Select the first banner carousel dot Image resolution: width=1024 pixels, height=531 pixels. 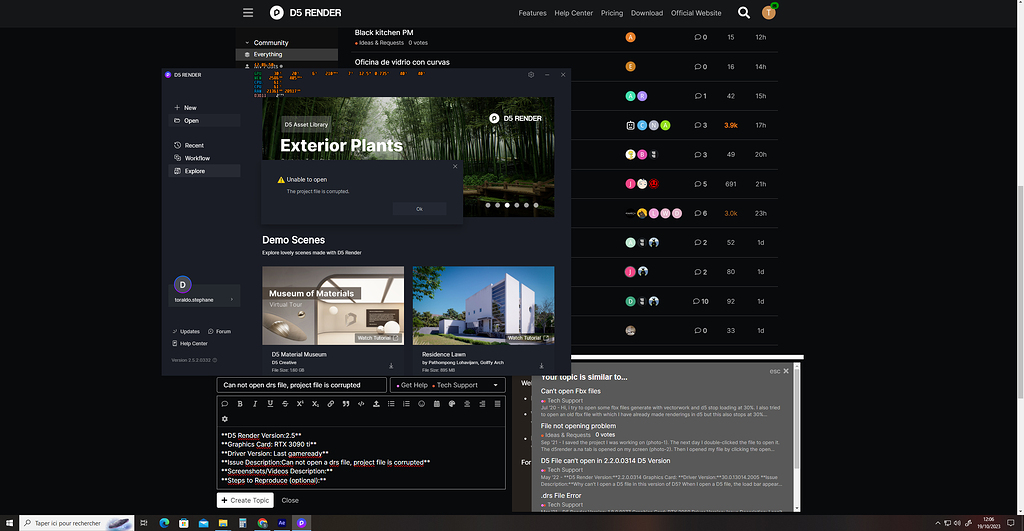click(x=488, y=205)
